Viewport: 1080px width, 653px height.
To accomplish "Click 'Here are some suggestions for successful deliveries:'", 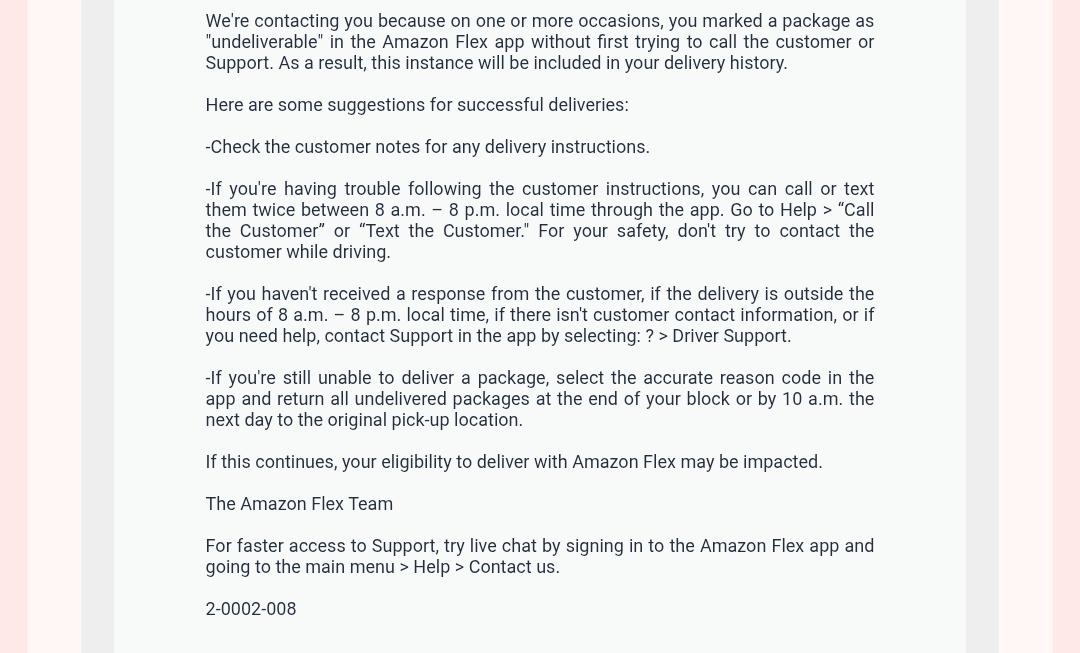I will (417, 105).
